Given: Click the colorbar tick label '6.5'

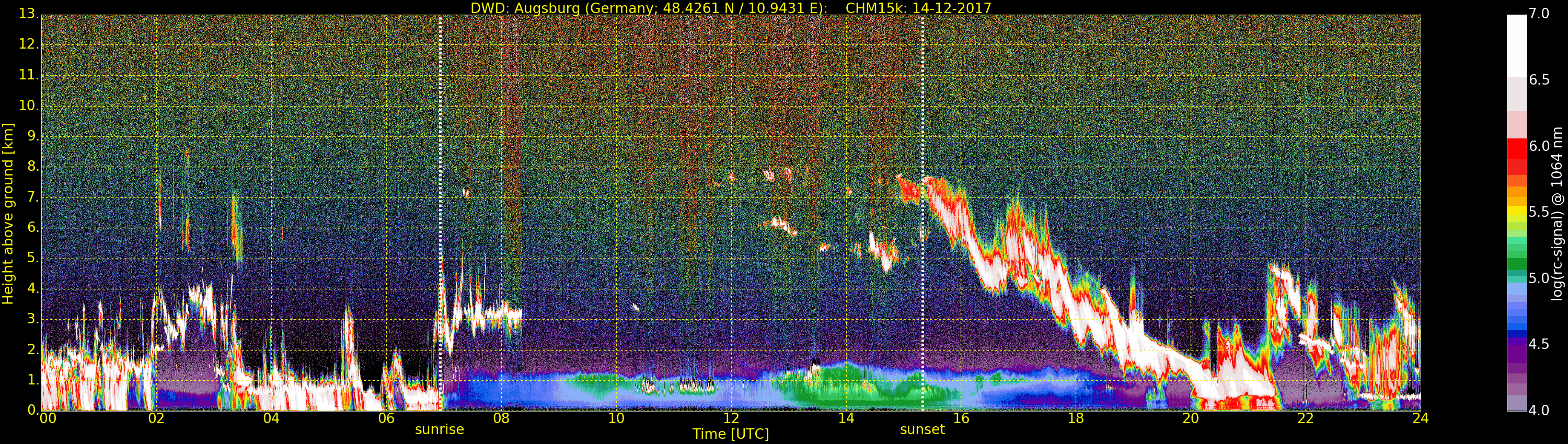Looking at the screenshot, I should pos(1539,80).
